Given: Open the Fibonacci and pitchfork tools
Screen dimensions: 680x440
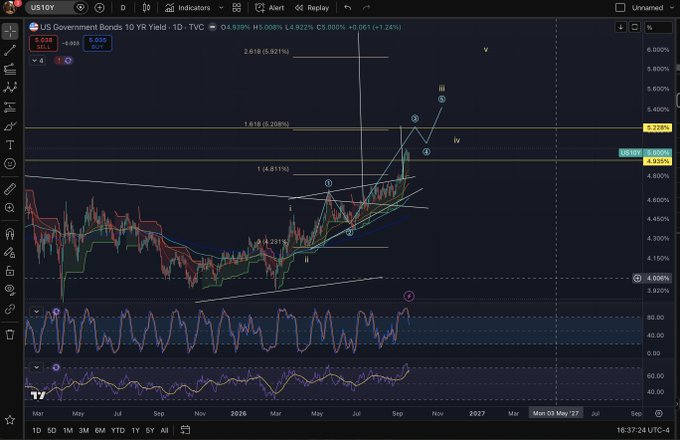Looking at the screenshot, I should coord(10,69).
